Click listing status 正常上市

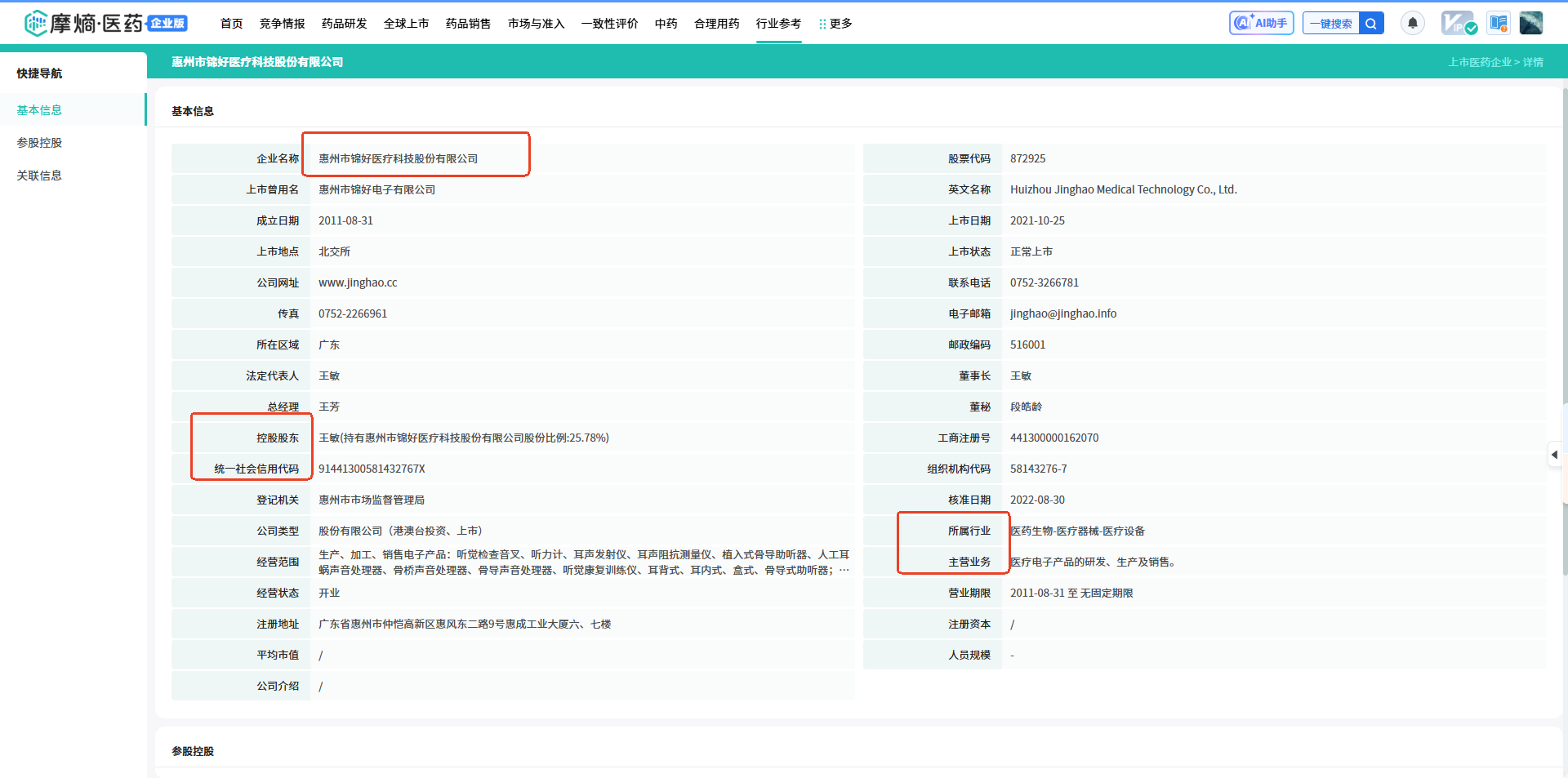tap(1031, 251)
